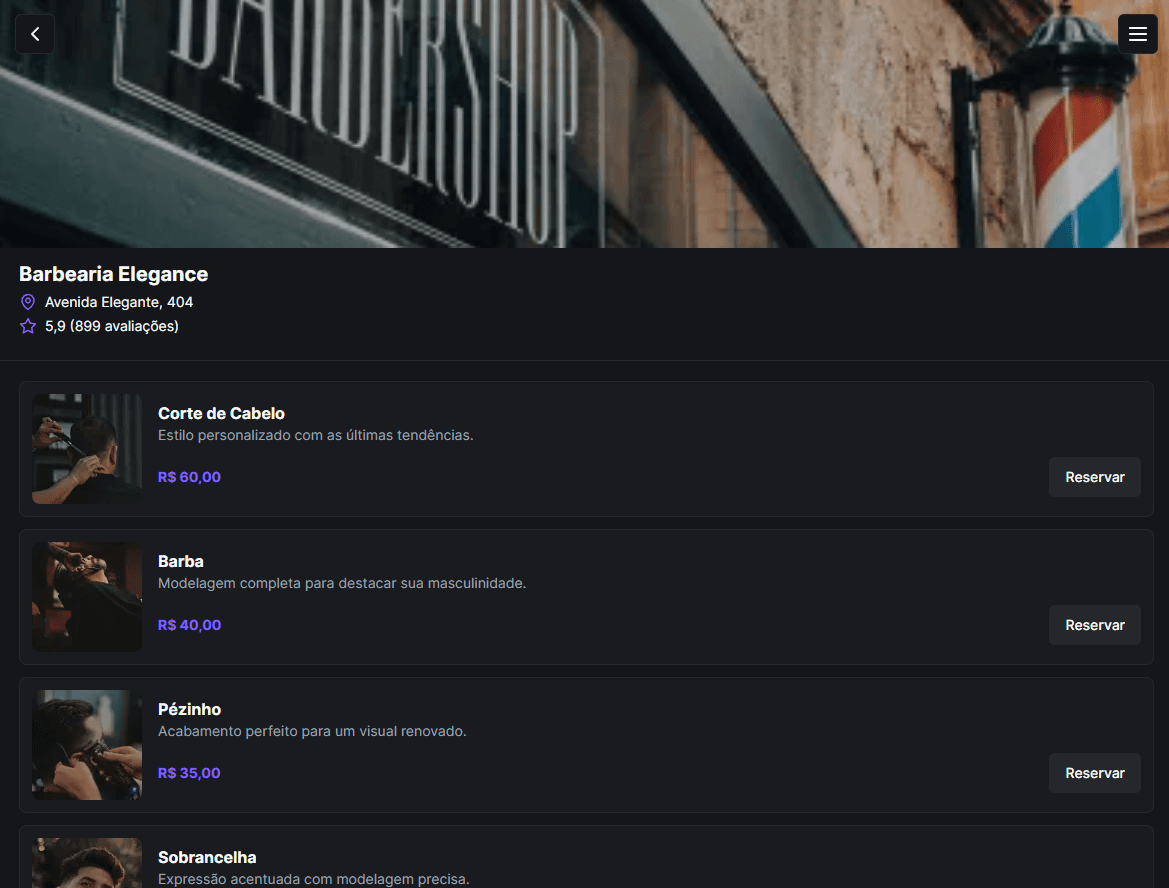Select the Barba service title
The image size is (1169, 888).
(x=180, y=561)
